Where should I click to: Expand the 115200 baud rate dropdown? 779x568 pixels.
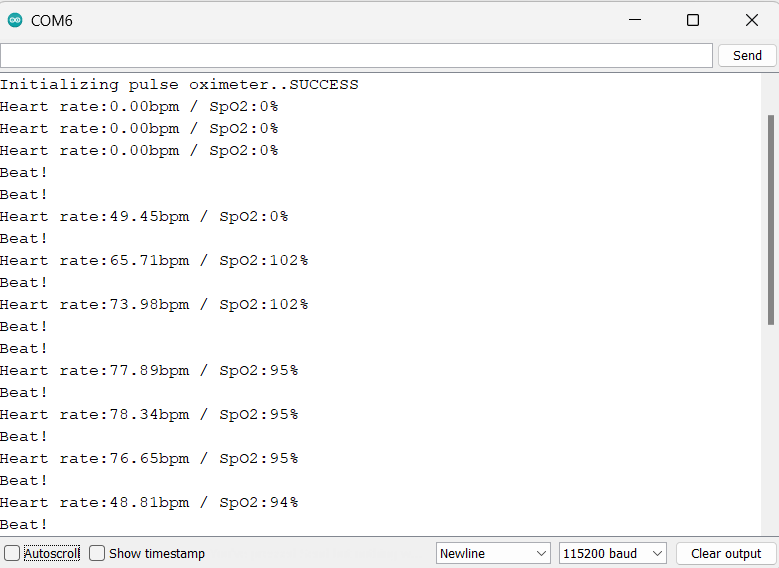tap(613, 553)
